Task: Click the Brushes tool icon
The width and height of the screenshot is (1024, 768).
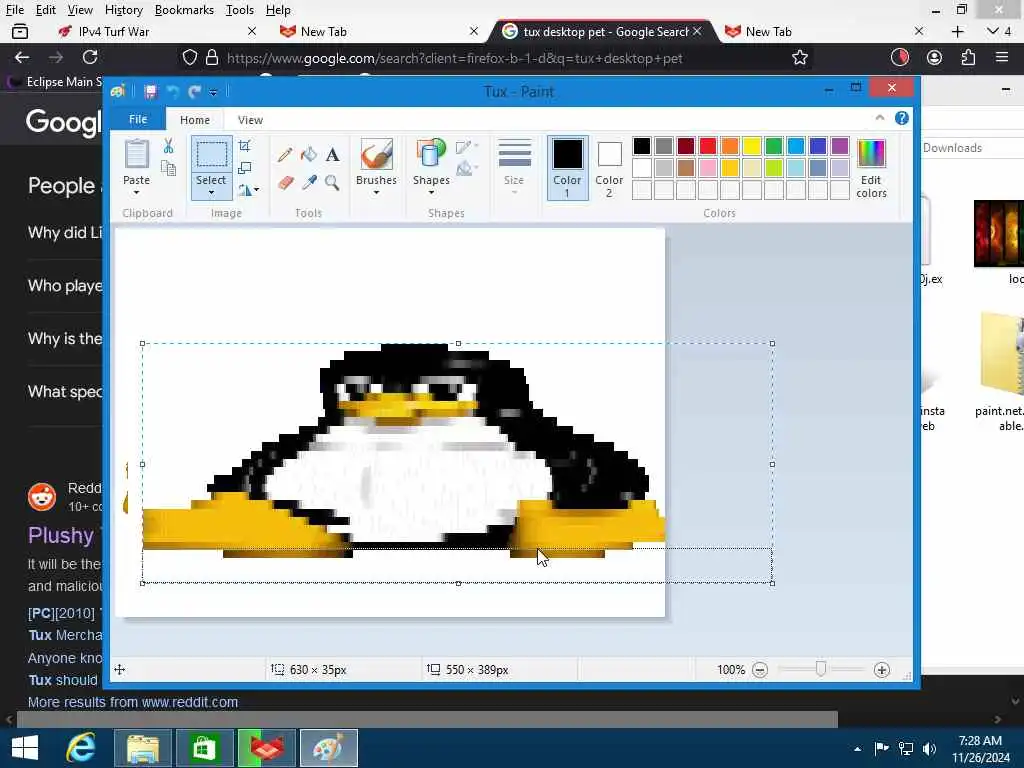Action: click(376, 154)
